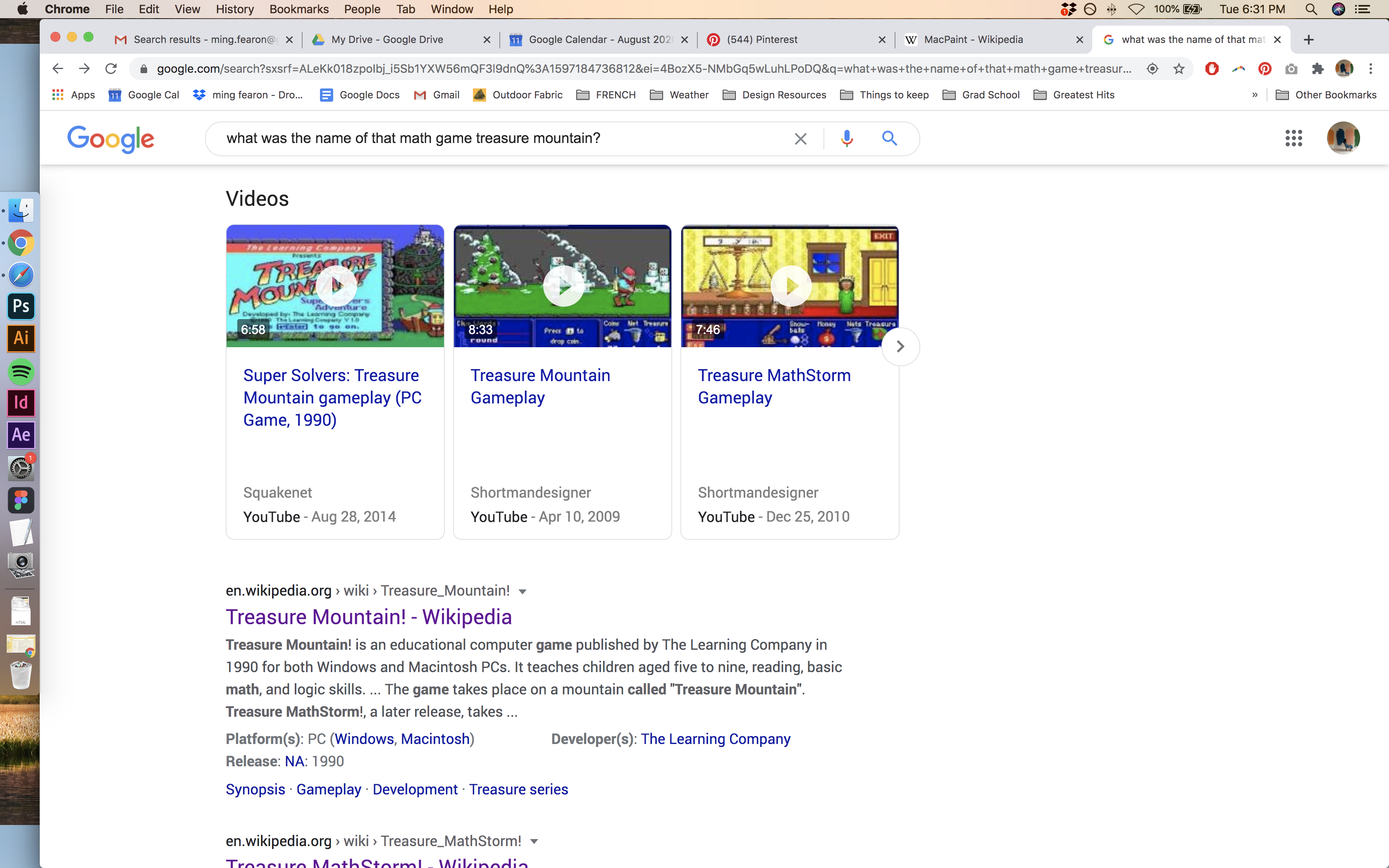1389x868 pixels.
Task: Open The Learning Company developer link
Action: 715,739
